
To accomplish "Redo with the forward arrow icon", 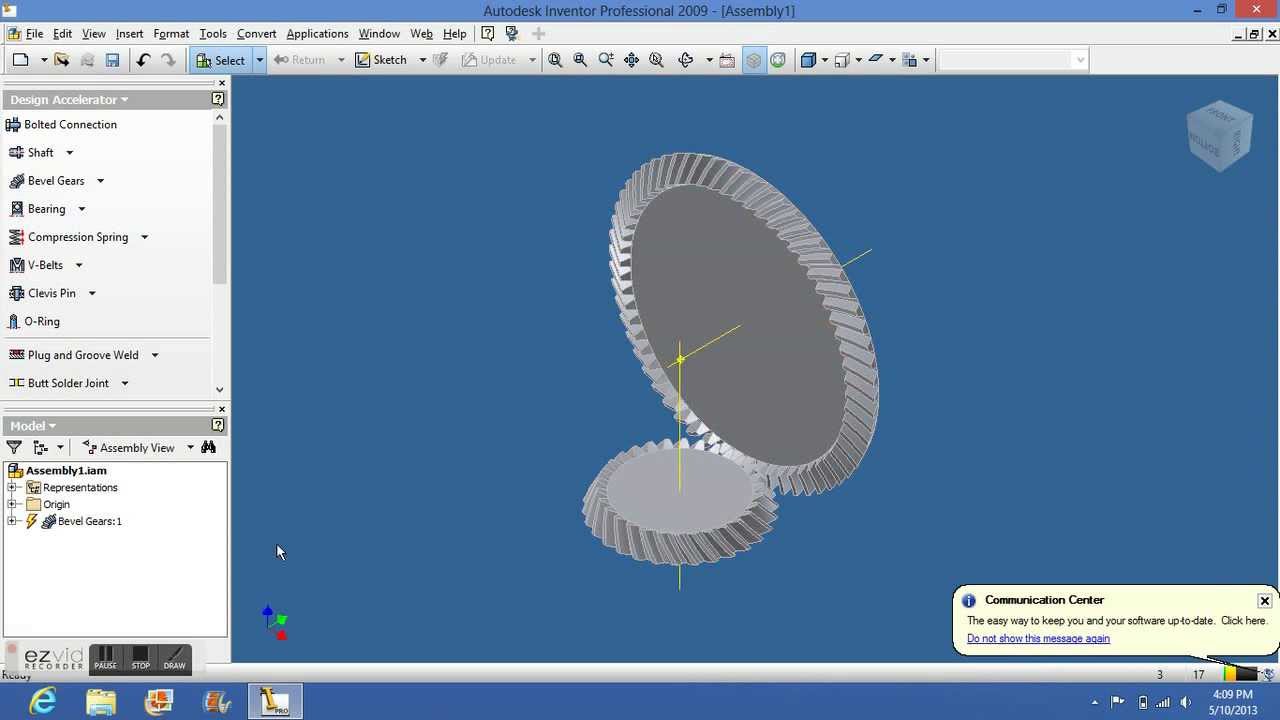I will pyautogui.click(x=168, y=60).
